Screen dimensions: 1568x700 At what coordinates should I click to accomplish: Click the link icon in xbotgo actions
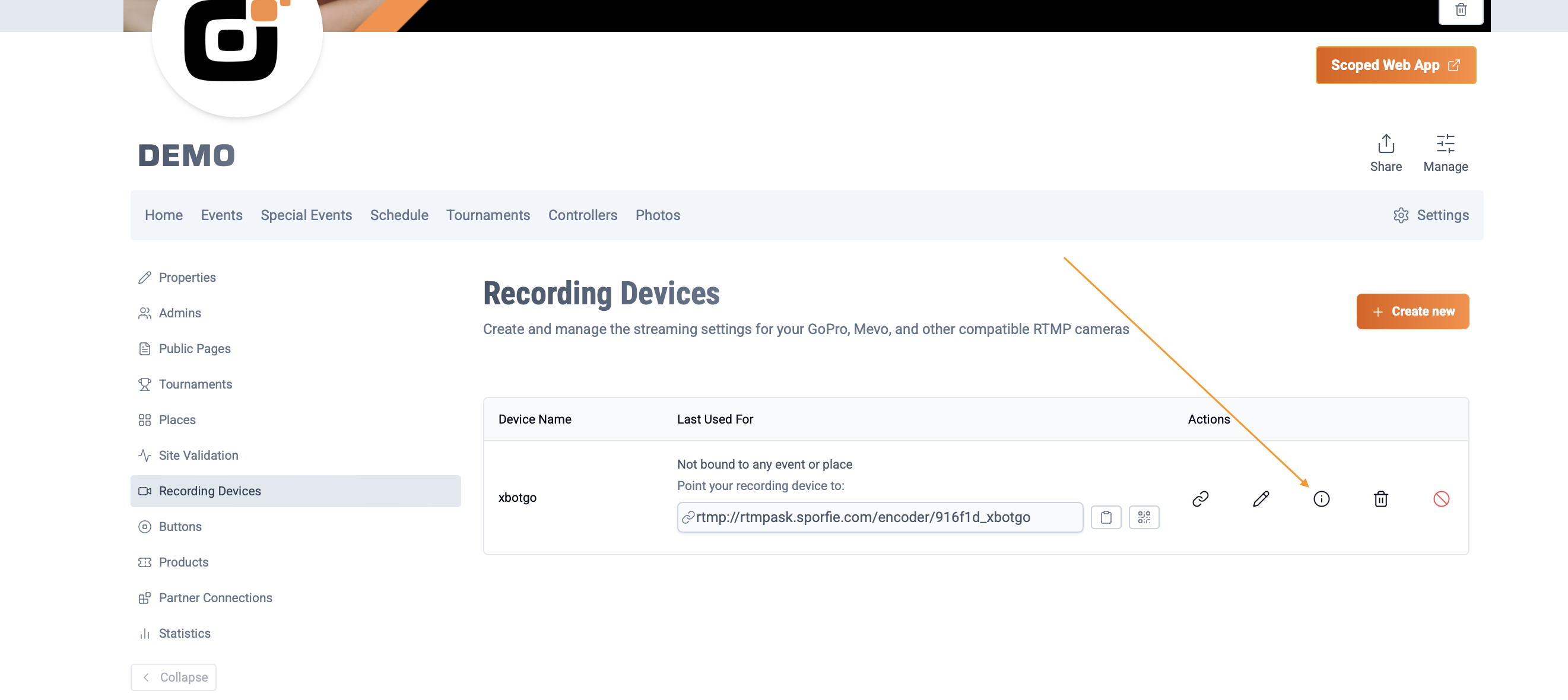tap(1201, 499)
